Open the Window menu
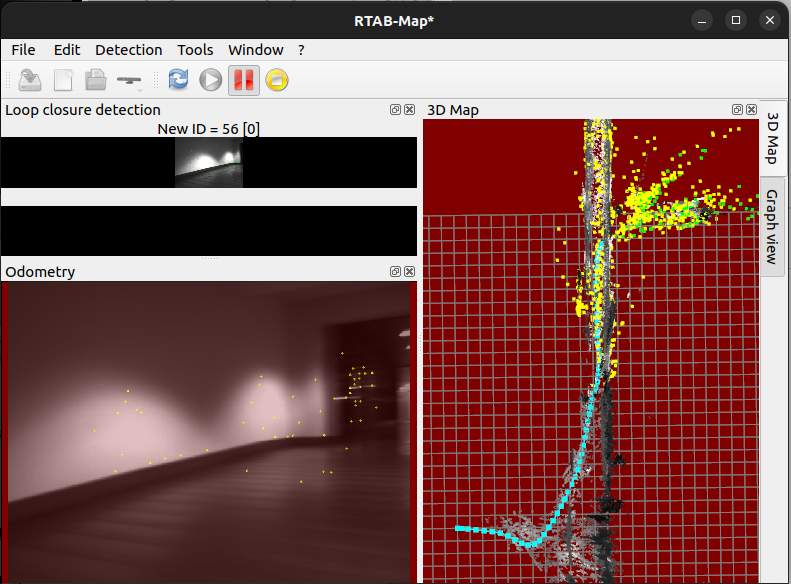791x584 pixels. [x=255, y=50]
